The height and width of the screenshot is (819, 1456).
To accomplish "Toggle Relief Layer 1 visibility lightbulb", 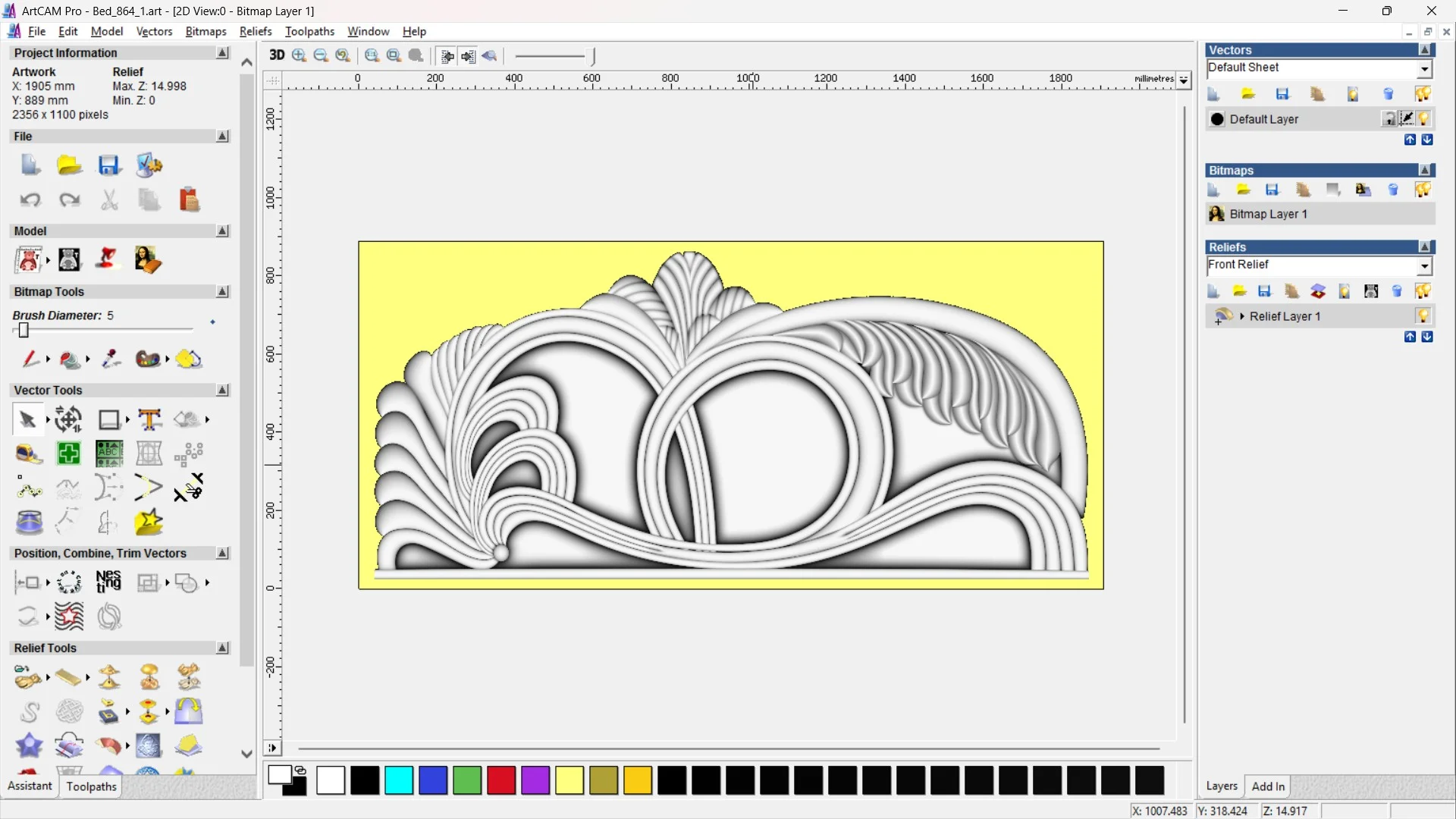I will (x=1423, y=315).
